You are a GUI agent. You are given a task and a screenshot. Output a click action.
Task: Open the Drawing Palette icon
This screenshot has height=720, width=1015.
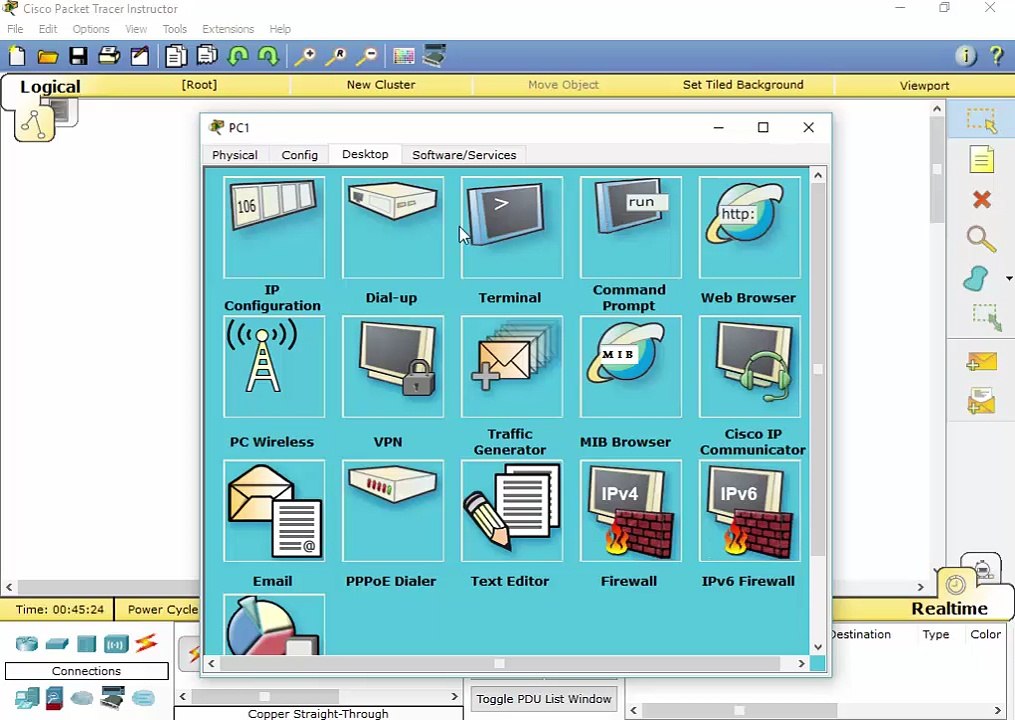tap(404, 56)
